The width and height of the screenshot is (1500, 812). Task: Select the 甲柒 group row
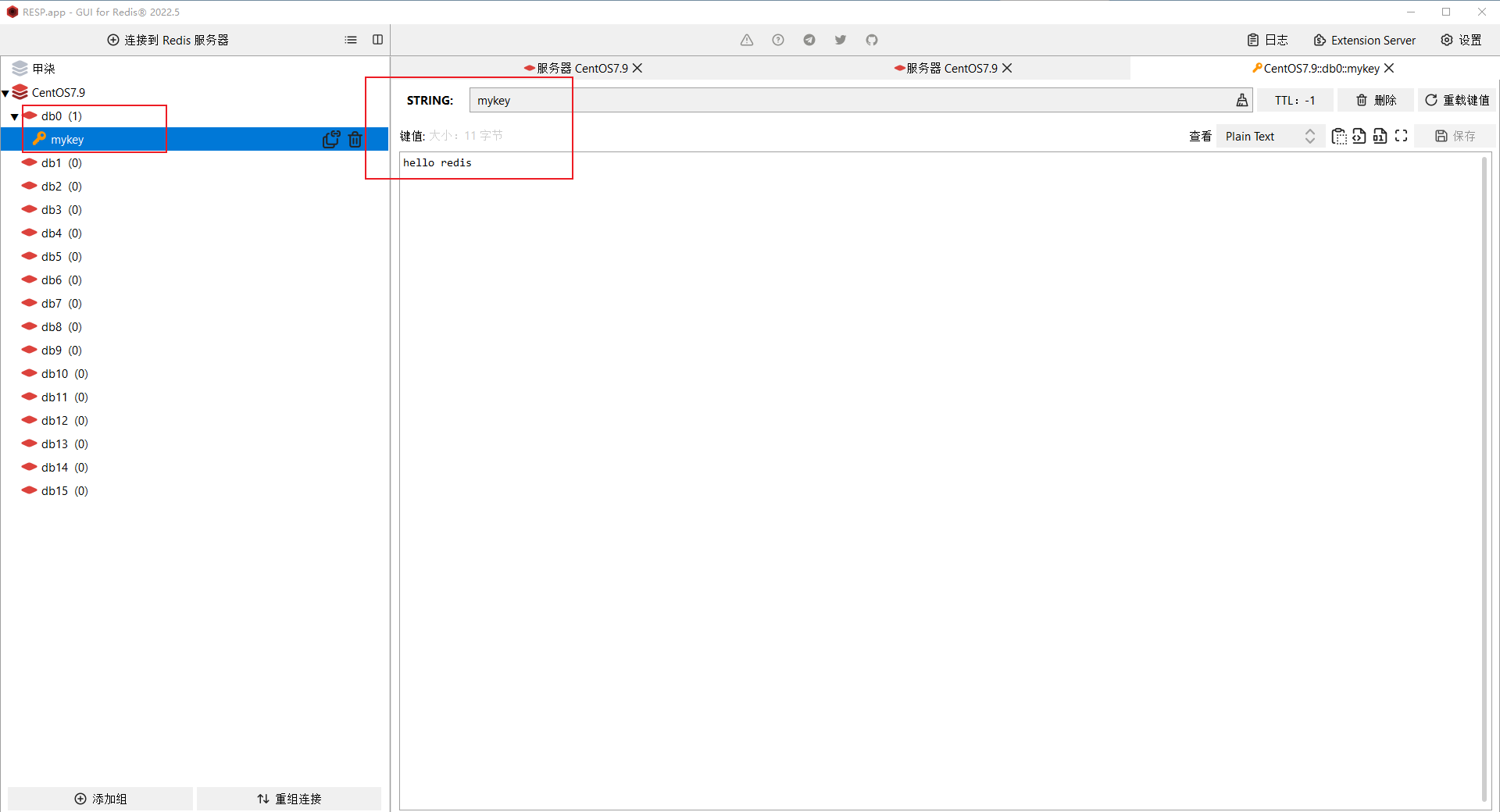[x=195, y=69]
